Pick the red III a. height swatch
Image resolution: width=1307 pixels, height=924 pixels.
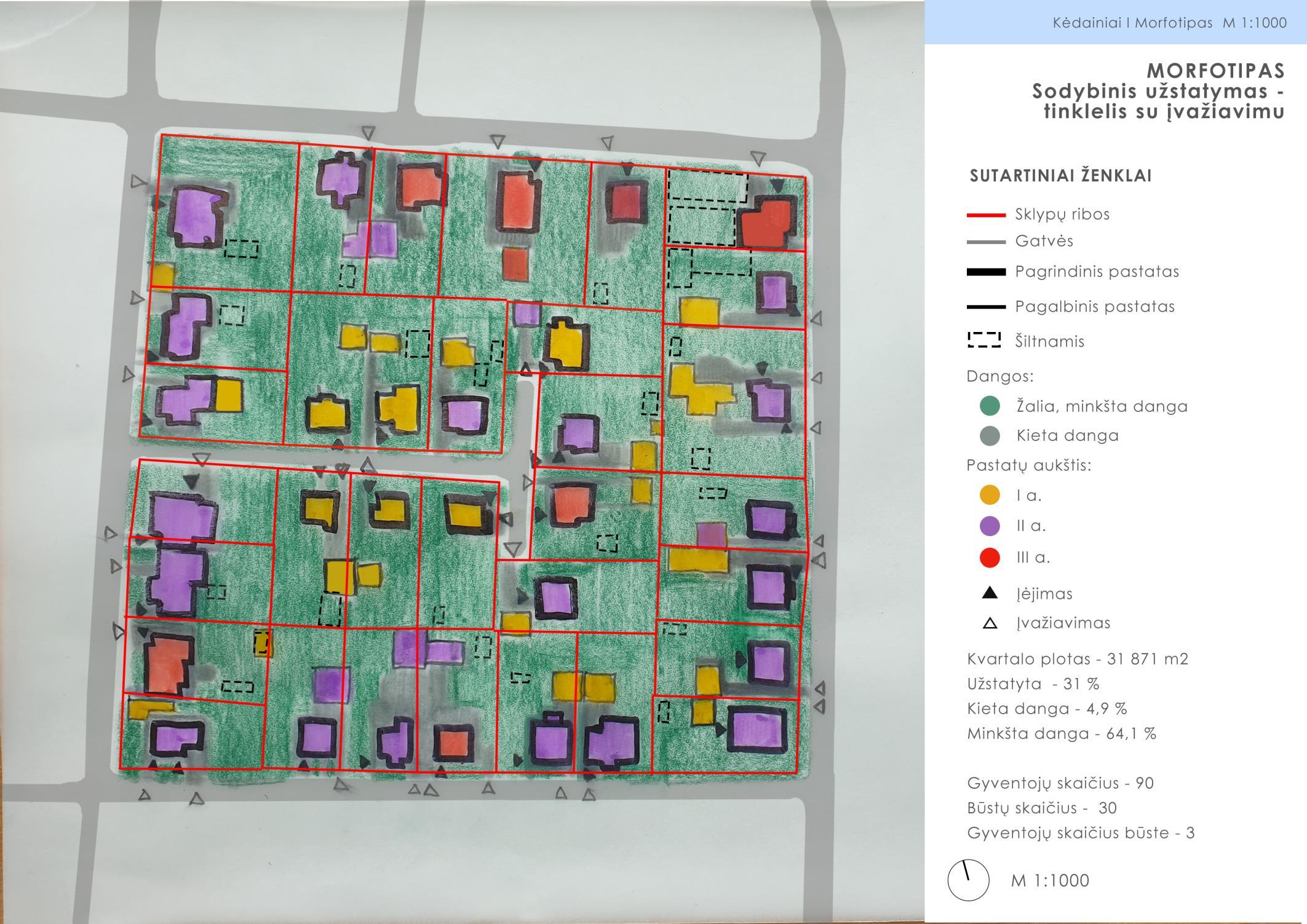(x=989, y=557)
